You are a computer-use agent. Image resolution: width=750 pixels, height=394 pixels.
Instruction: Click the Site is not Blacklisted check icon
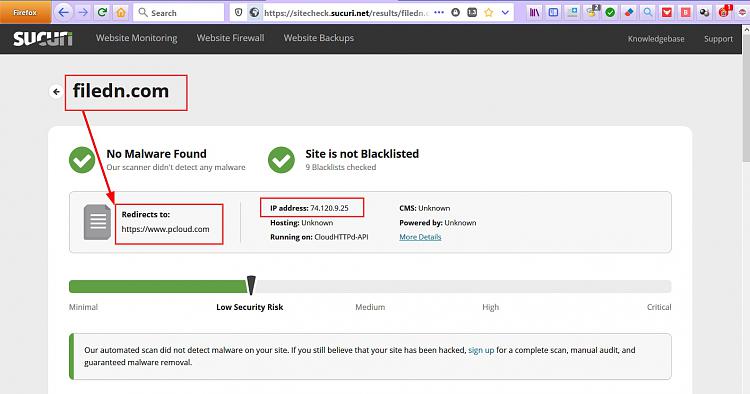tap(281, 160)
